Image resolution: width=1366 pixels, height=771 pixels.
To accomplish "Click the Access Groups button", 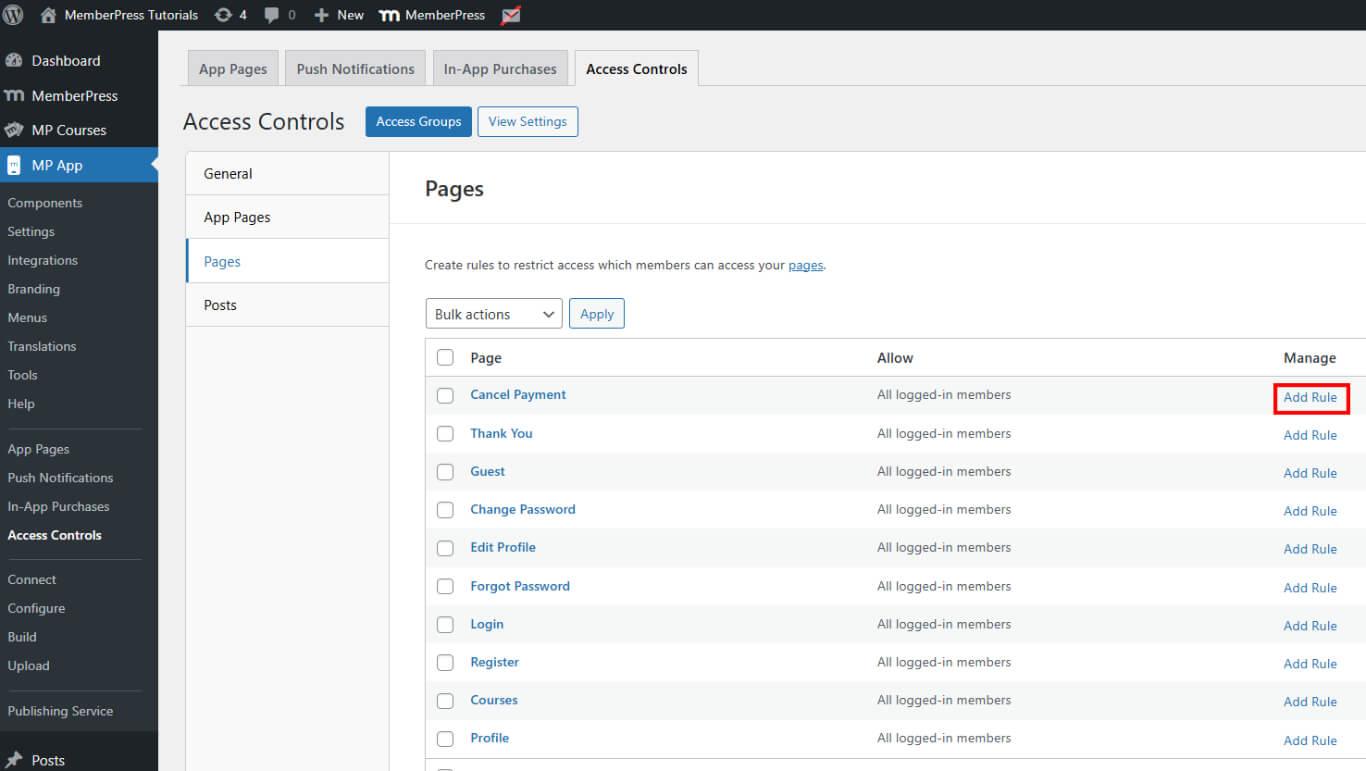I will tap(418, 122).
